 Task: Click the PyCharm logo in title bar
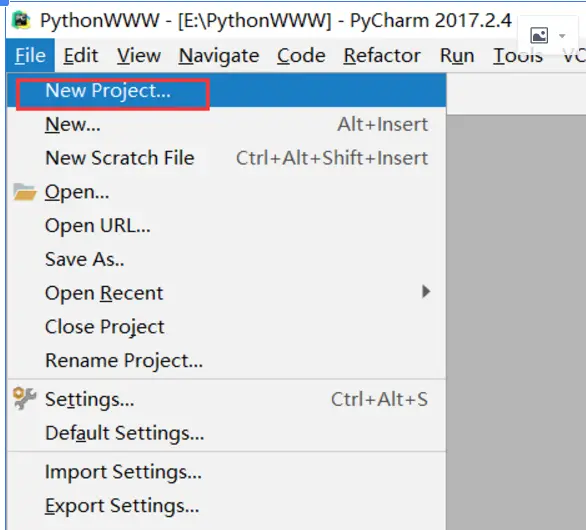[x=21, y=20]
